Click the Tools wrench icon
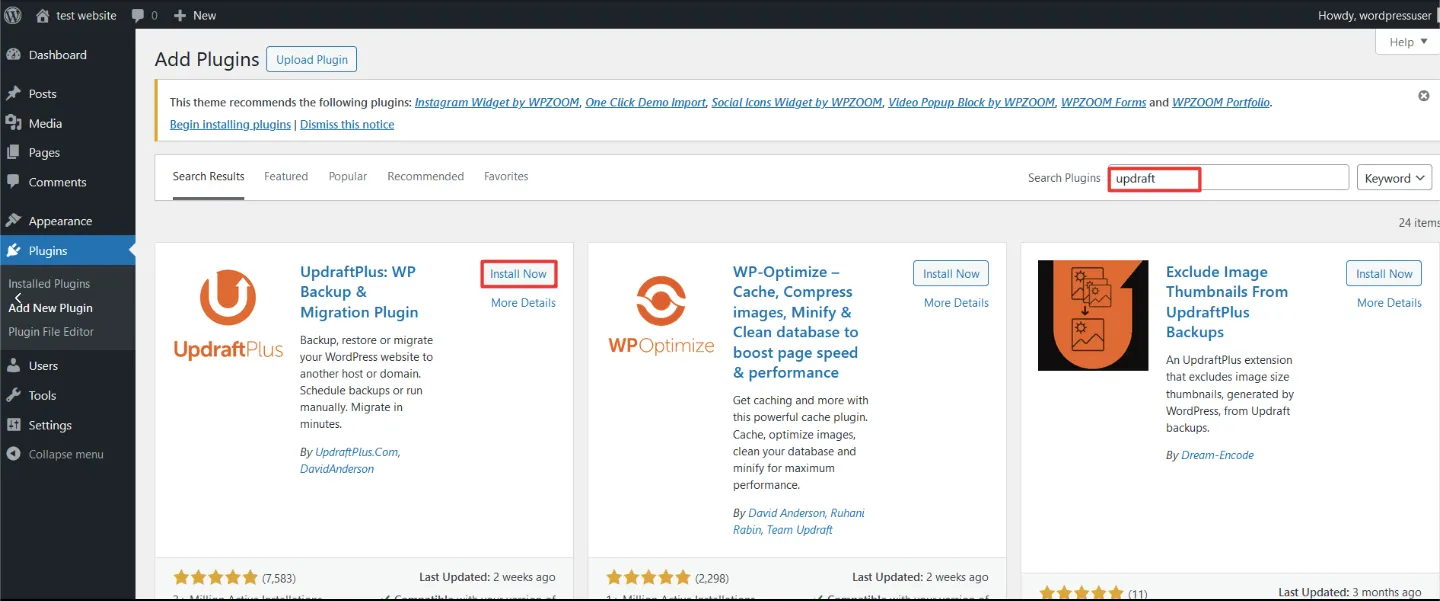The image size is (1440, 601). (13, 395)
